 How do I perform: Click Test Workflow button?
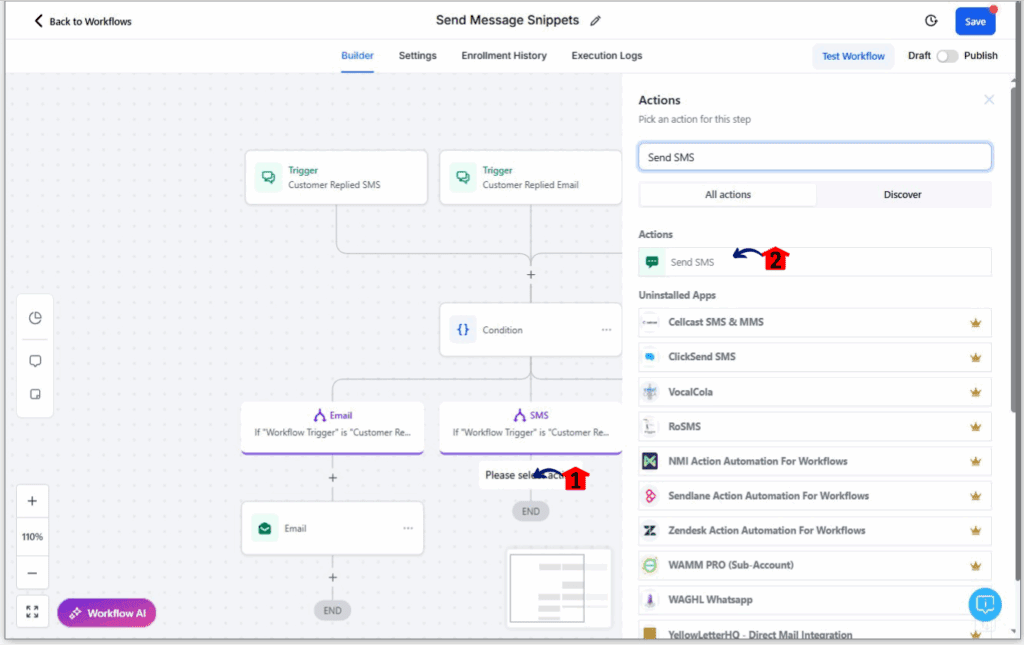click(x=853, y=56)
